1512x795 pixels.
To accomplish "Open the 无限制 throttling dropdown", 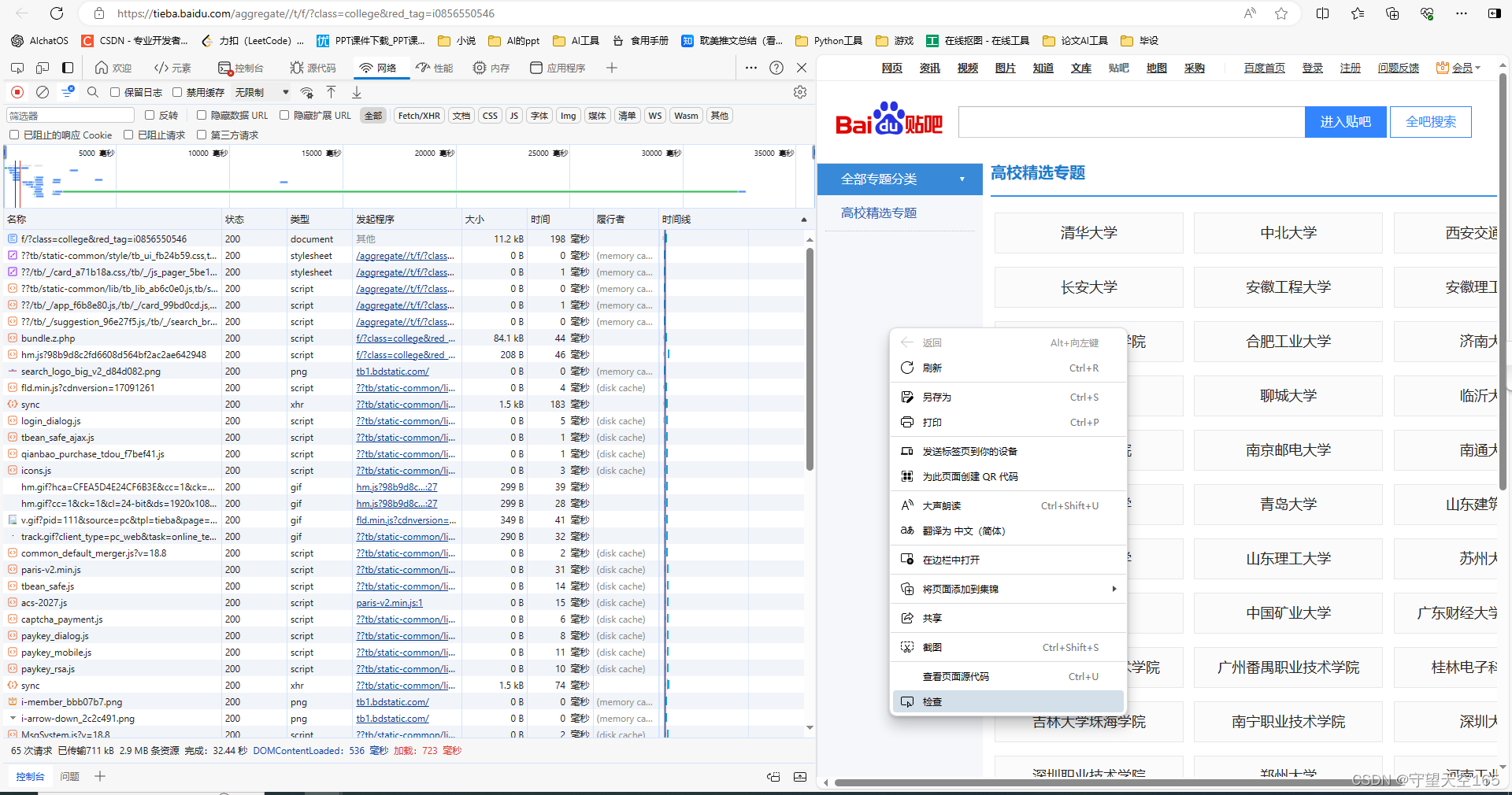I will 261,92.
